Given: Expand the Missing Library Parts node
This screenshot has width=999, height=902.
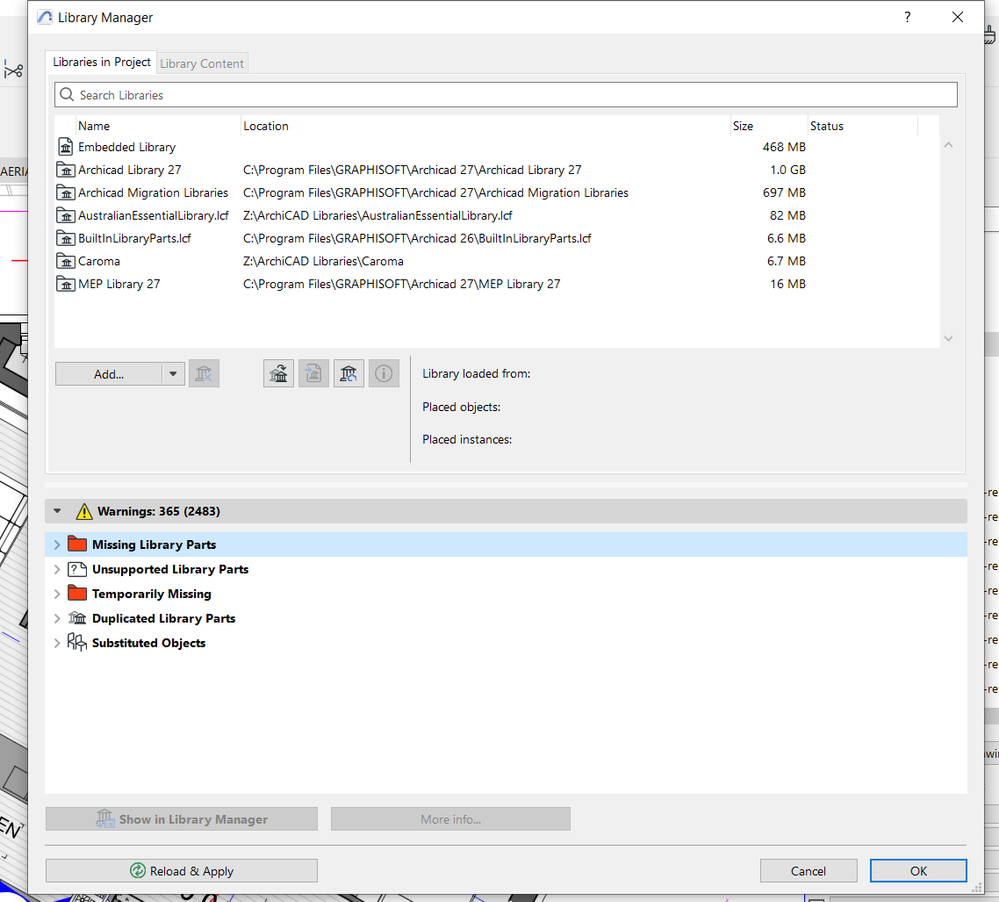Looking at the screenshot, I should click(57, 545).
